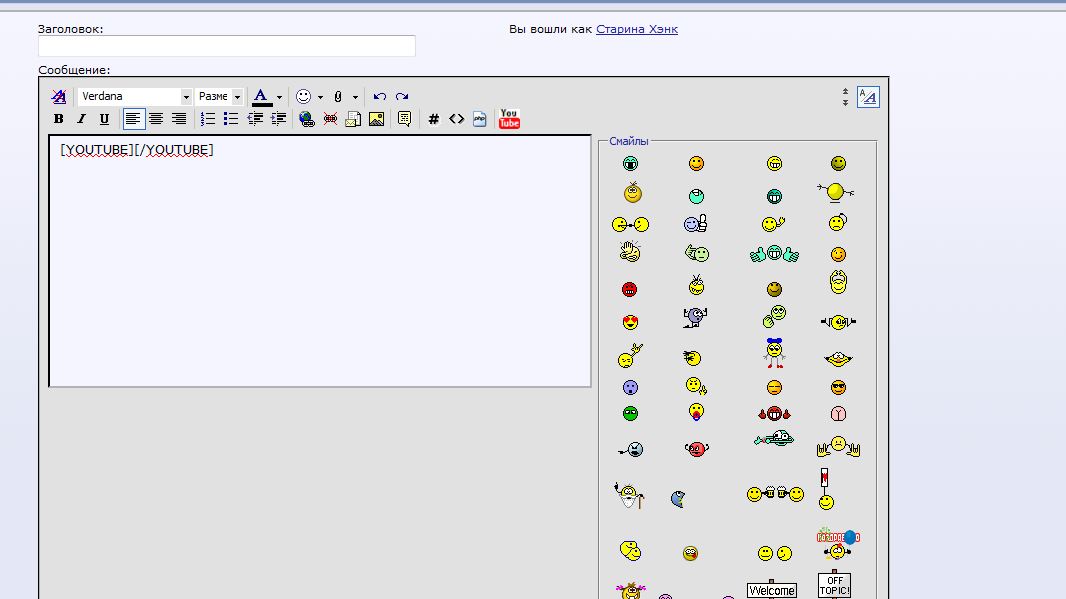Expand the smiley insert dropdown arrow
1066x599 pixels.
320,97
